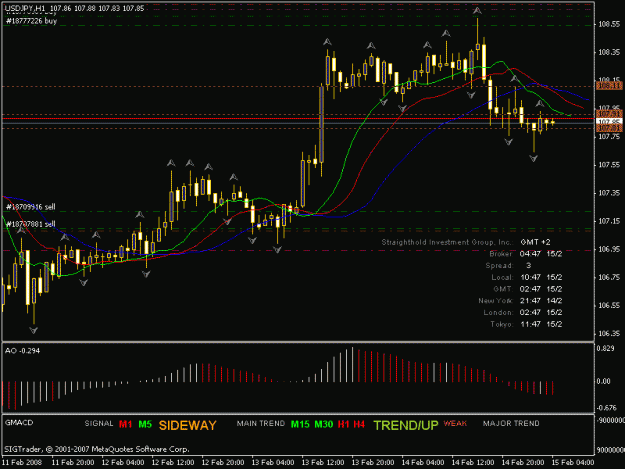Click the 106.75 price scale label

(x=609, y=277)
